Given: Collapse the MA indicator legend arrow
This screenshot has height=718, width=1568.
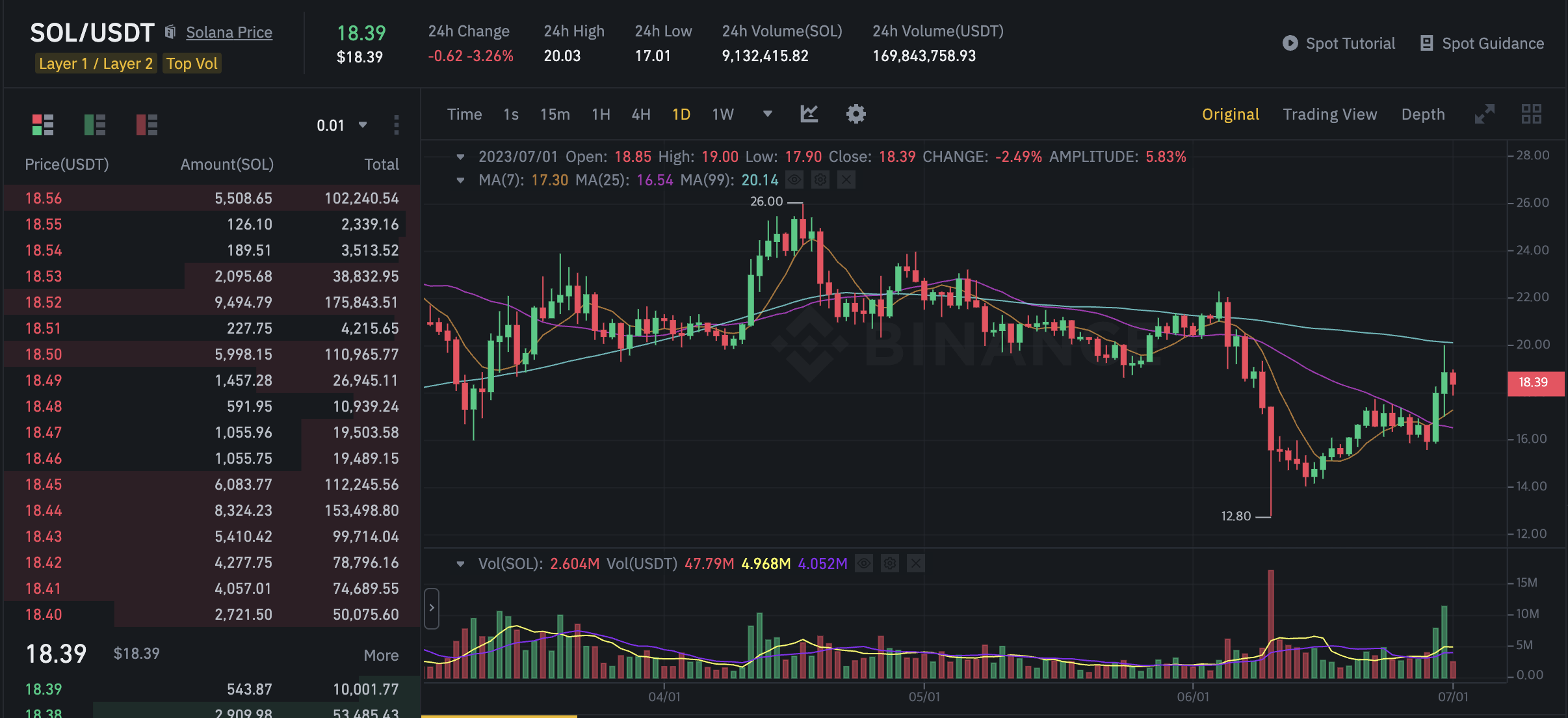Looking at the screenshot, I should point(460,180).
